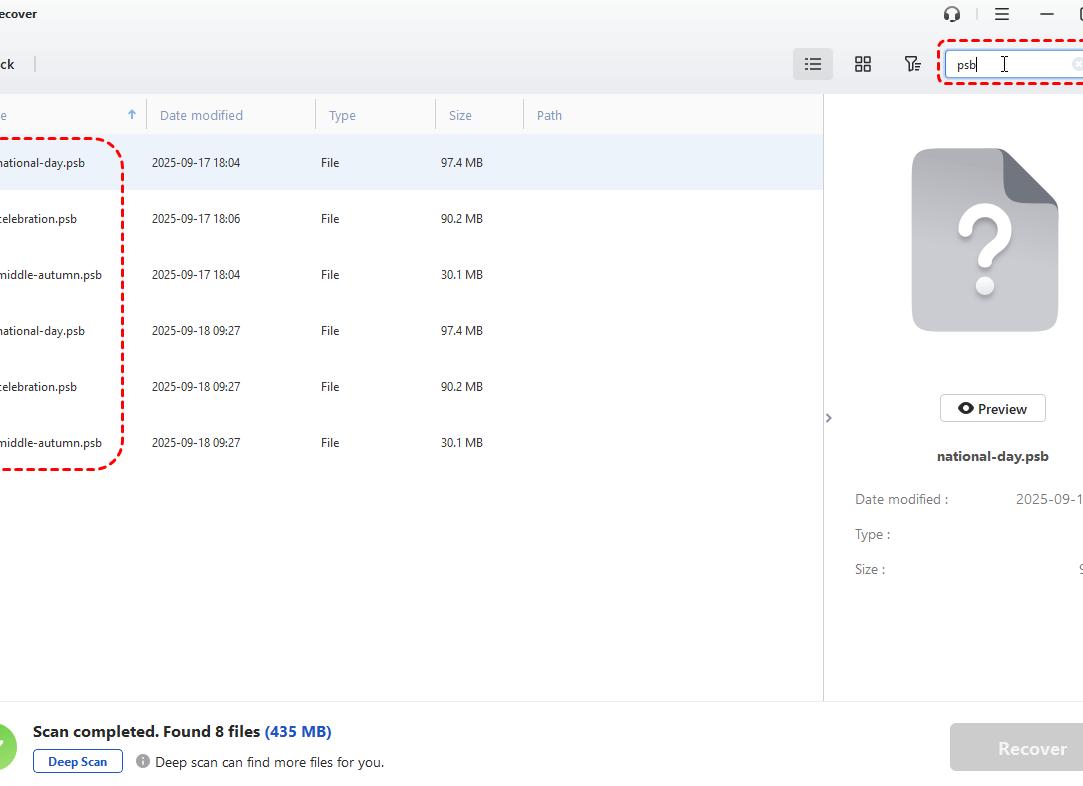The width and height of the screenshot is (1083, 786).
Task: Collapse the preview panel with chevron
Action: pyautogui.click(x=828, y=418)
